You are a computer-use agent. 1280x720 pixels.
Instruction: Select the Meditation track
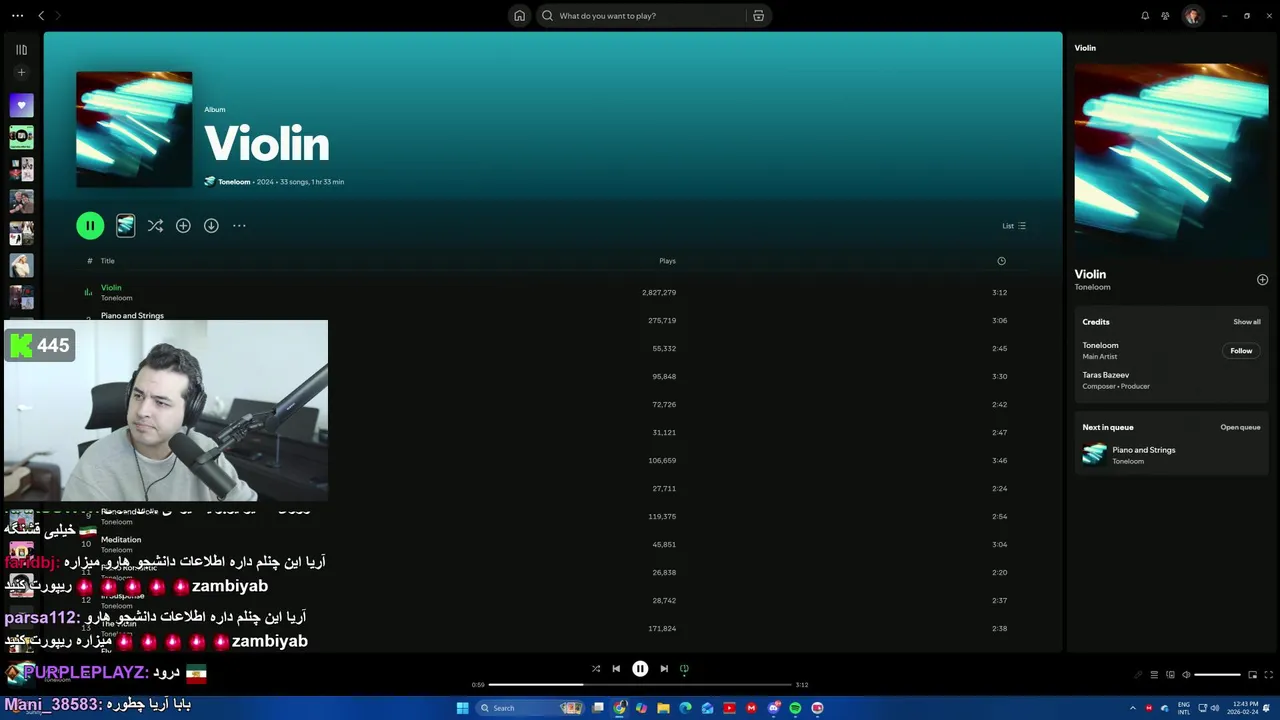click(121, 540)
